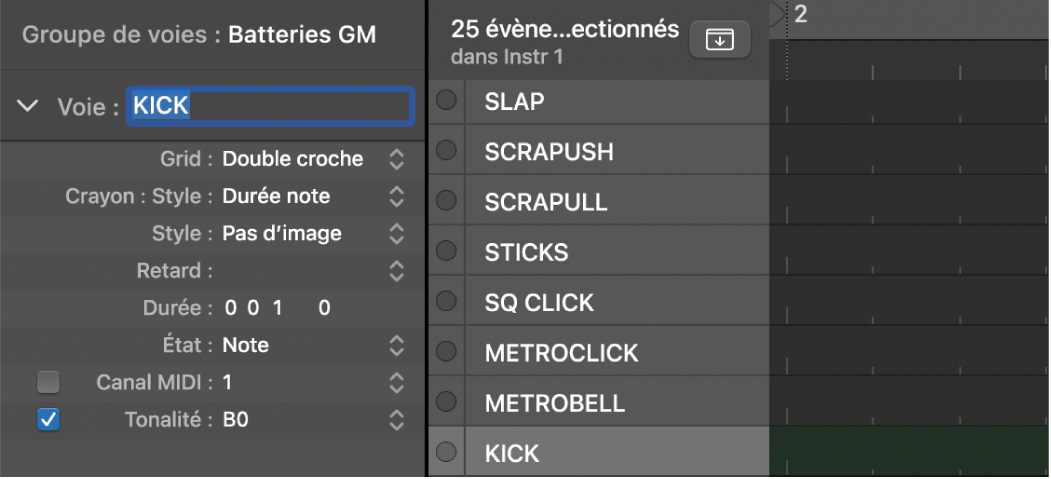Click the round button beside SLAP lane
This screenshot has width=1051, height=479.
tap(447, 100)
